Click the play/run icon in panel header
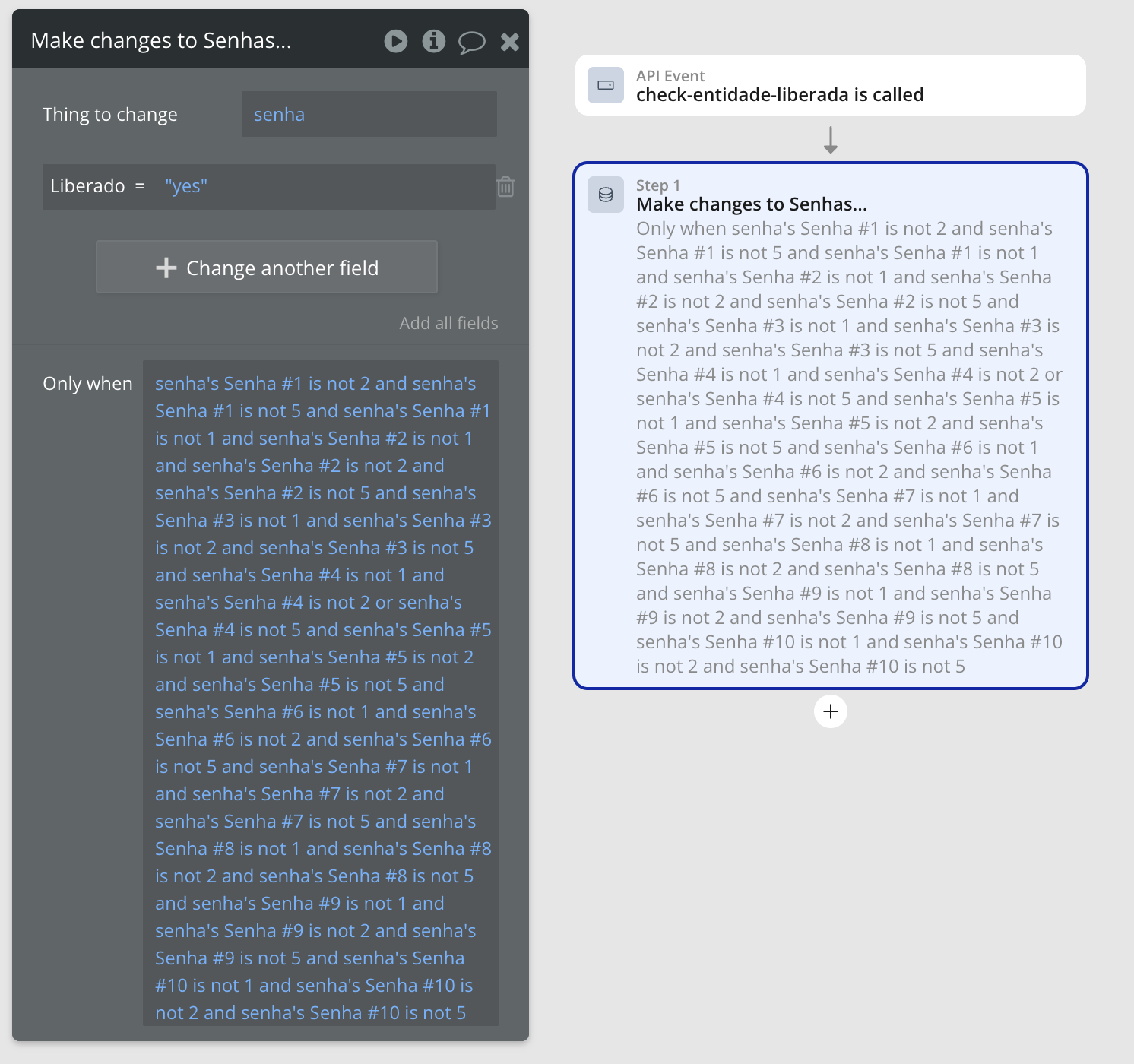 (396, 41)
